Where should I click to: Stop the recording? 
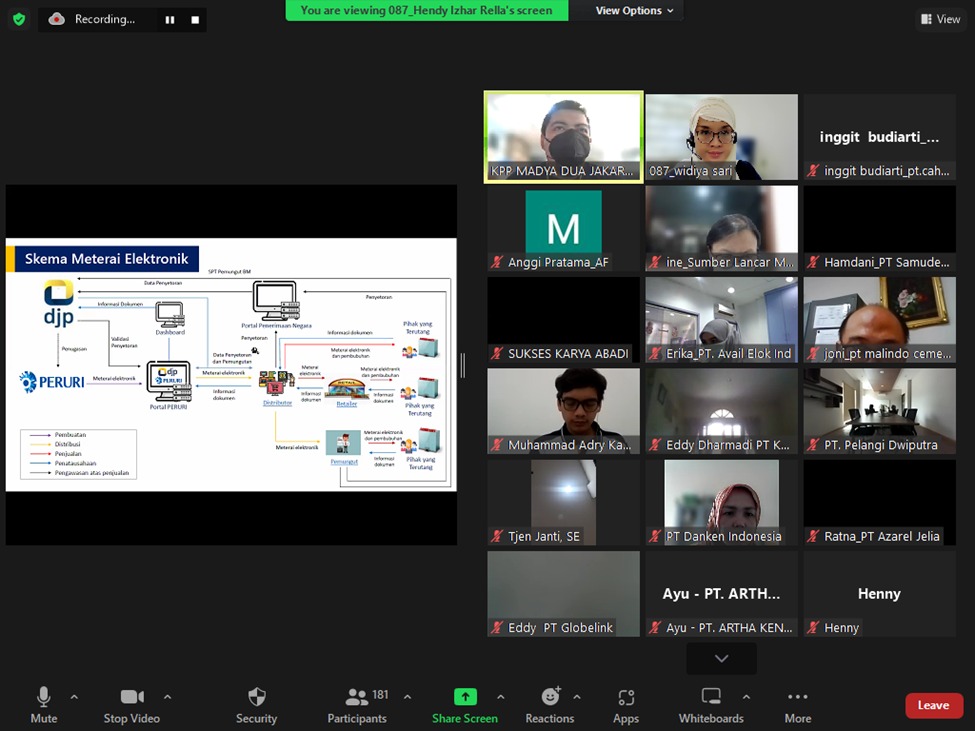click(x=195, y=19)
